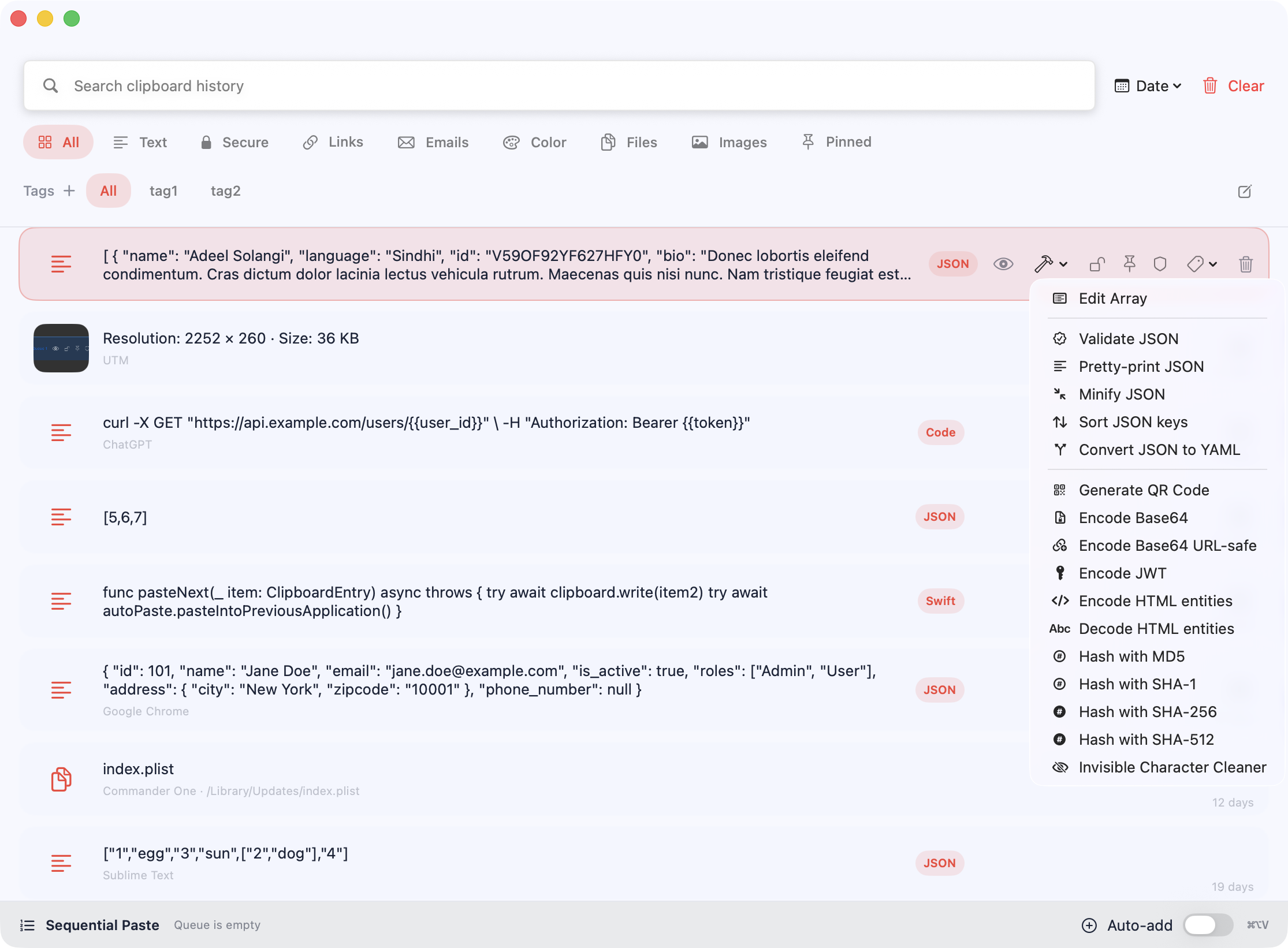Choose Invisible Character Cleaner
This screenshot has width=1288, height=948.
pyautogui.click(x=1156, y=767)
